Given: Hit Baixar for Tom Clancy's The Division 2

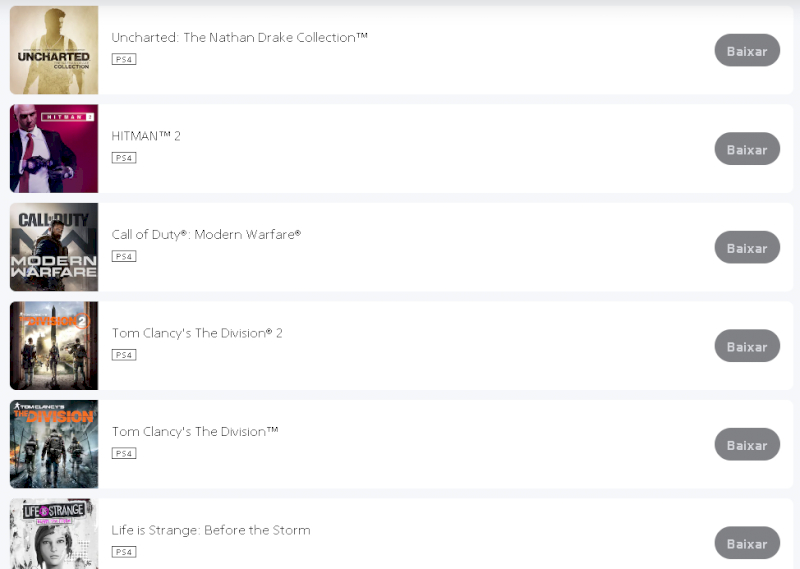Looking at the screenshot, I should (x=747, y=346).
